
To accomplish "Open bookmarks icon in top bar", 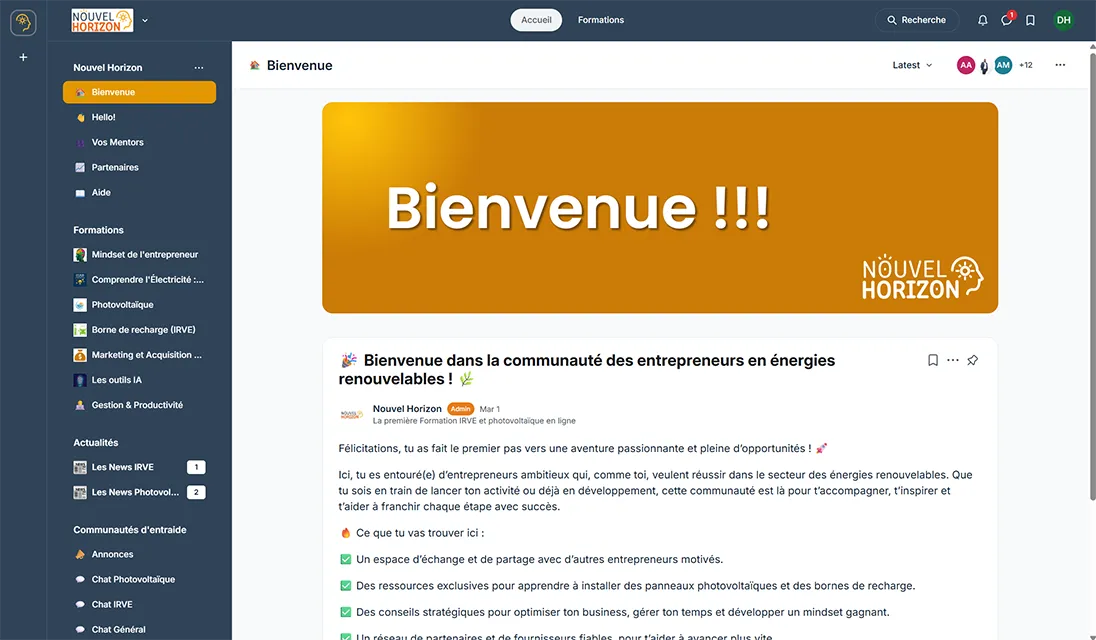I will point(1030,20).
